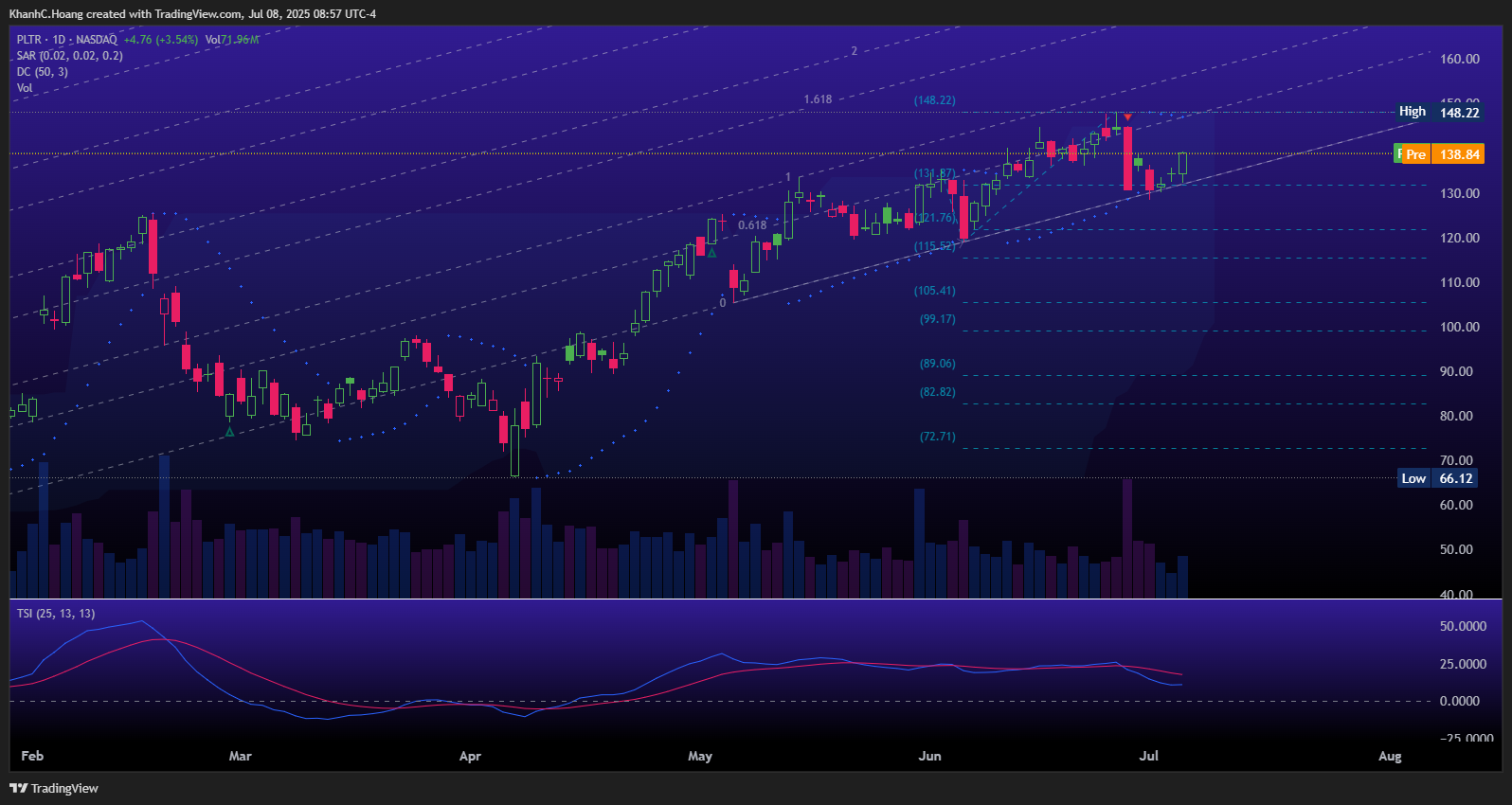Click the 130.00 price axis label

click(1460, 193)
